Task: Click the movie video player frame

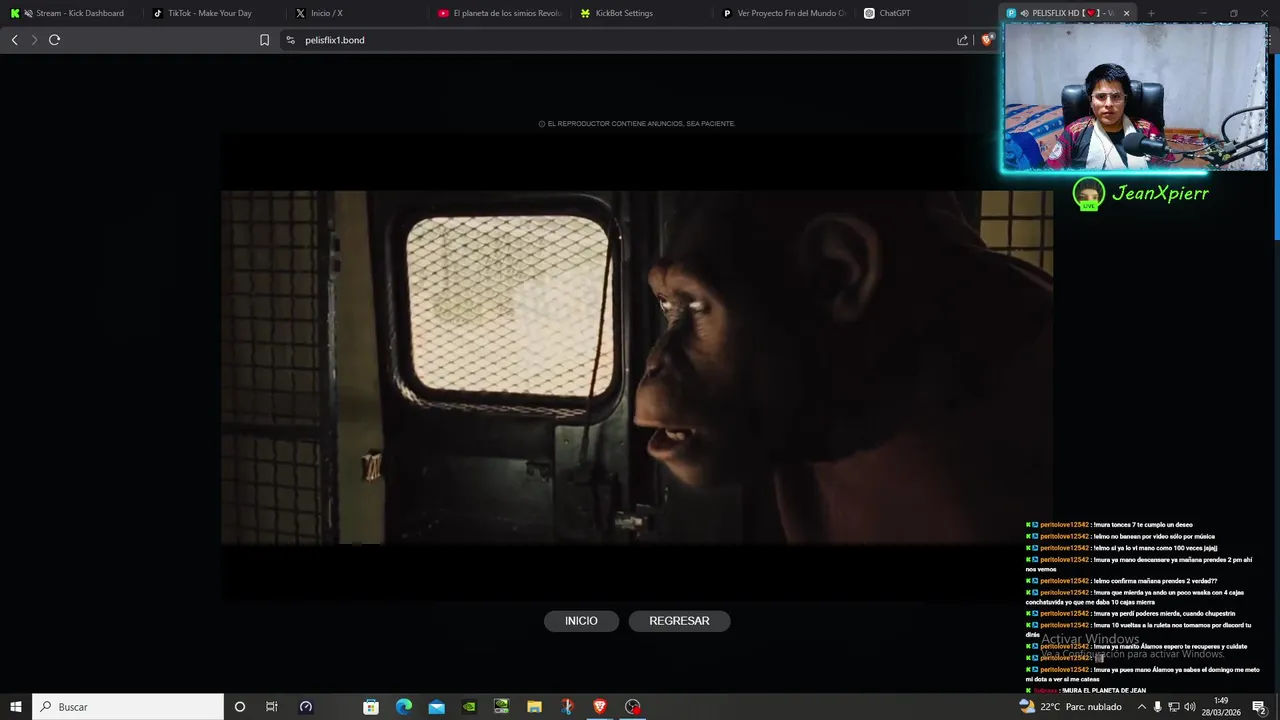Action: click(x=637, y=367)
